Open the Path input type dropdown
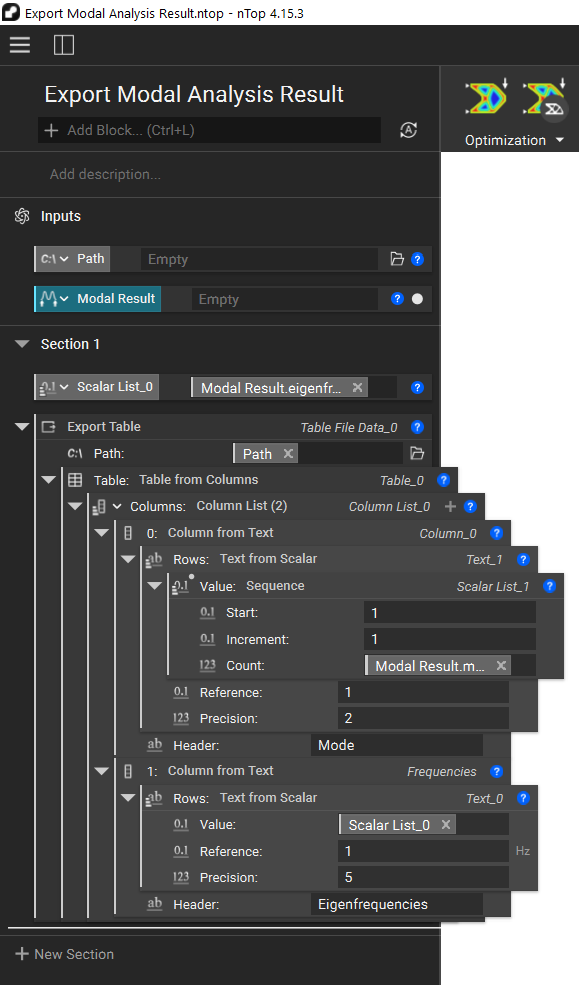This screenshot has height=985, width=579. coord(55,259)
